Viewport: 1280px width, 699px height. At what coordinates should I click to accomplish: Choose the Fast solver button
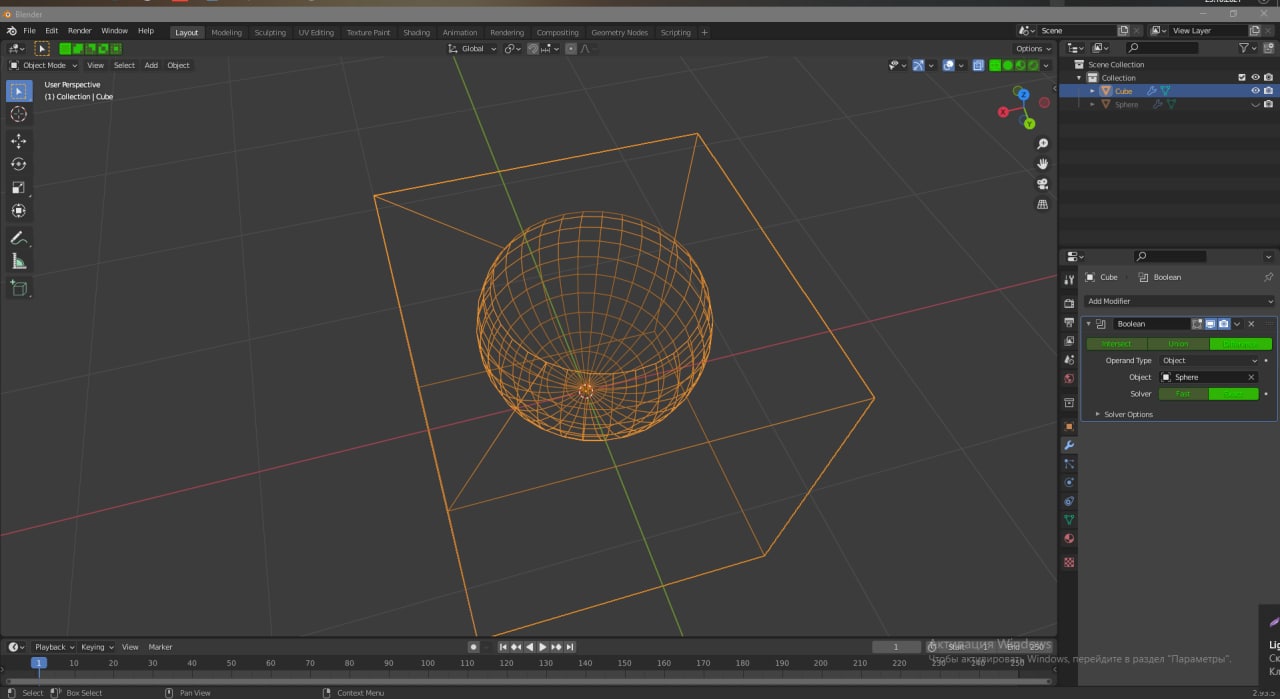pyautogui.click(x=1183, y=394)
